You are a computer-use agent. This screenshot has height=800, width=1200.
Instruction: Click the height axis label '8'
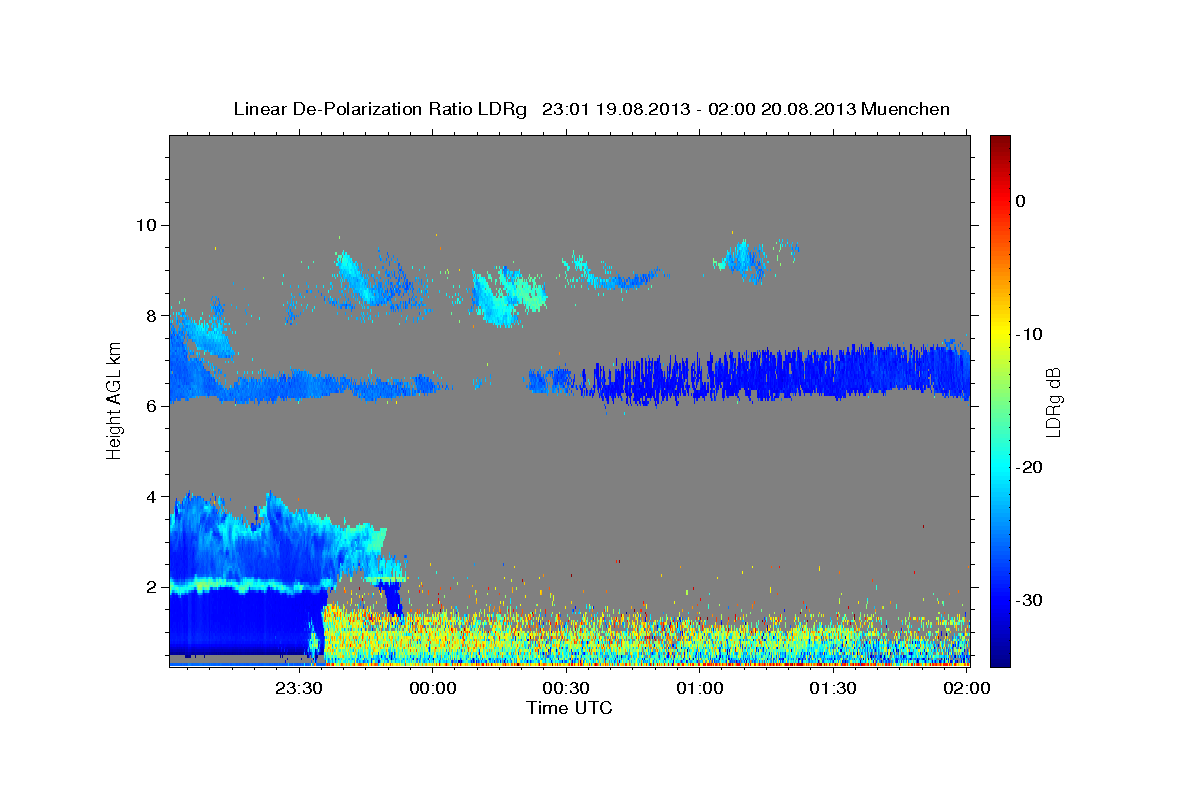pos(152,315)
